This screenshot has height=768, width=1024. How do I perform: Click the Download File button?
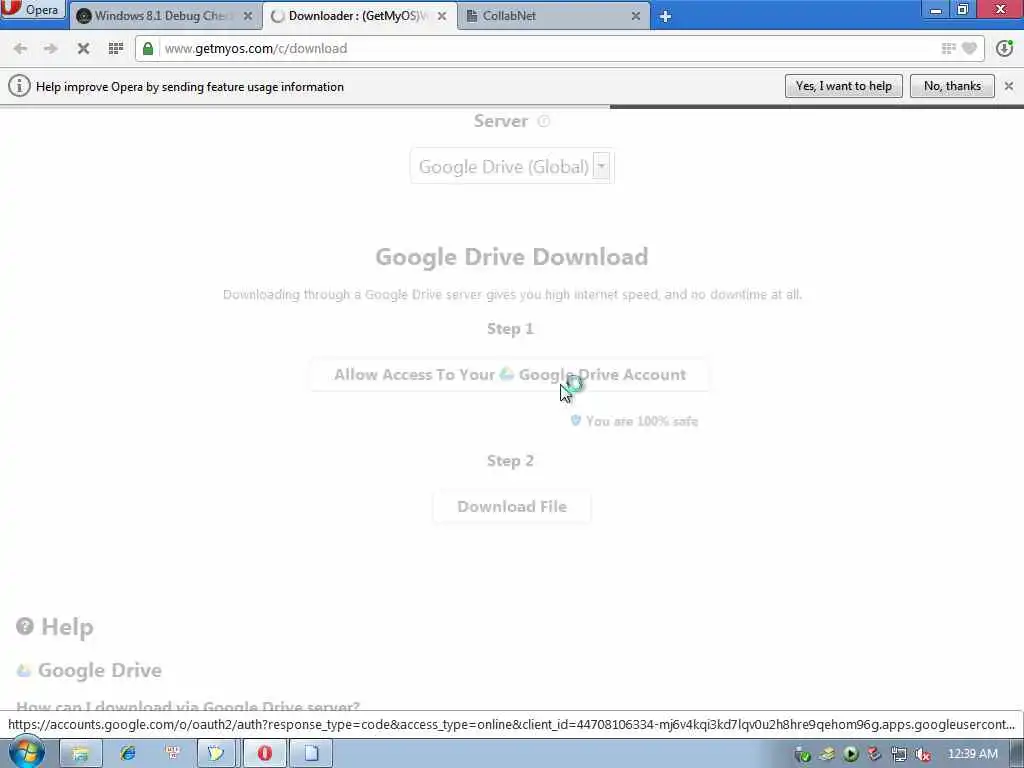[x=512, y=507]
